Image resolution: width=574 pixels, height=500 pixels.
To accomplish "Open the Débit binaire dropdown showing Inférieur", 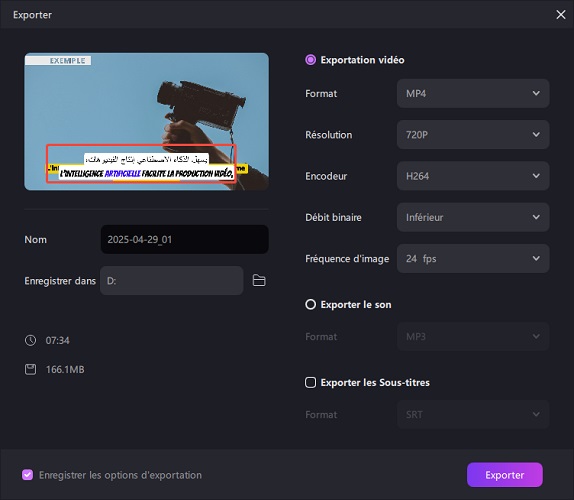I will 473,217.
